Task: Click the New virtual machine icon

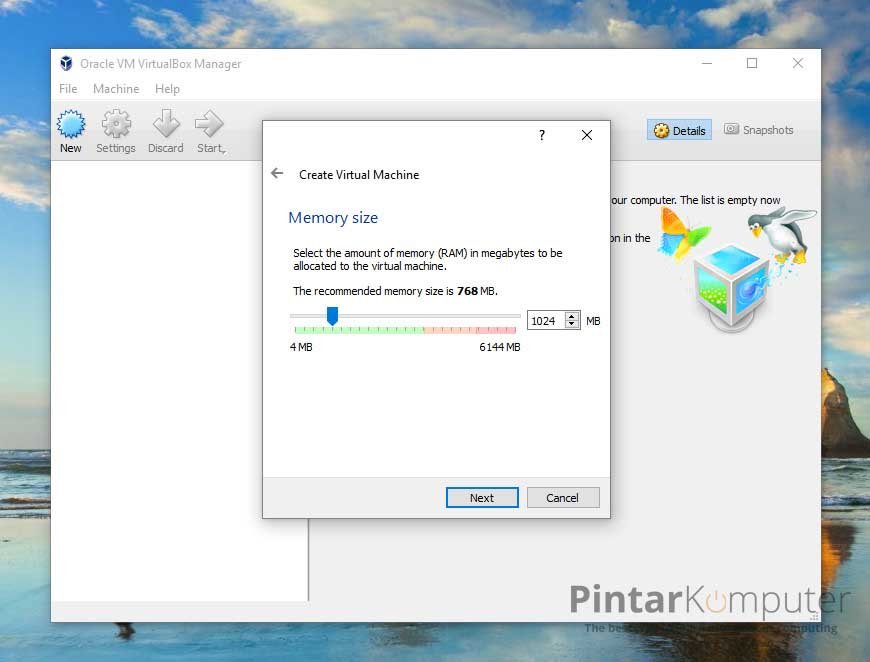Action: click(x=71, y=124)
